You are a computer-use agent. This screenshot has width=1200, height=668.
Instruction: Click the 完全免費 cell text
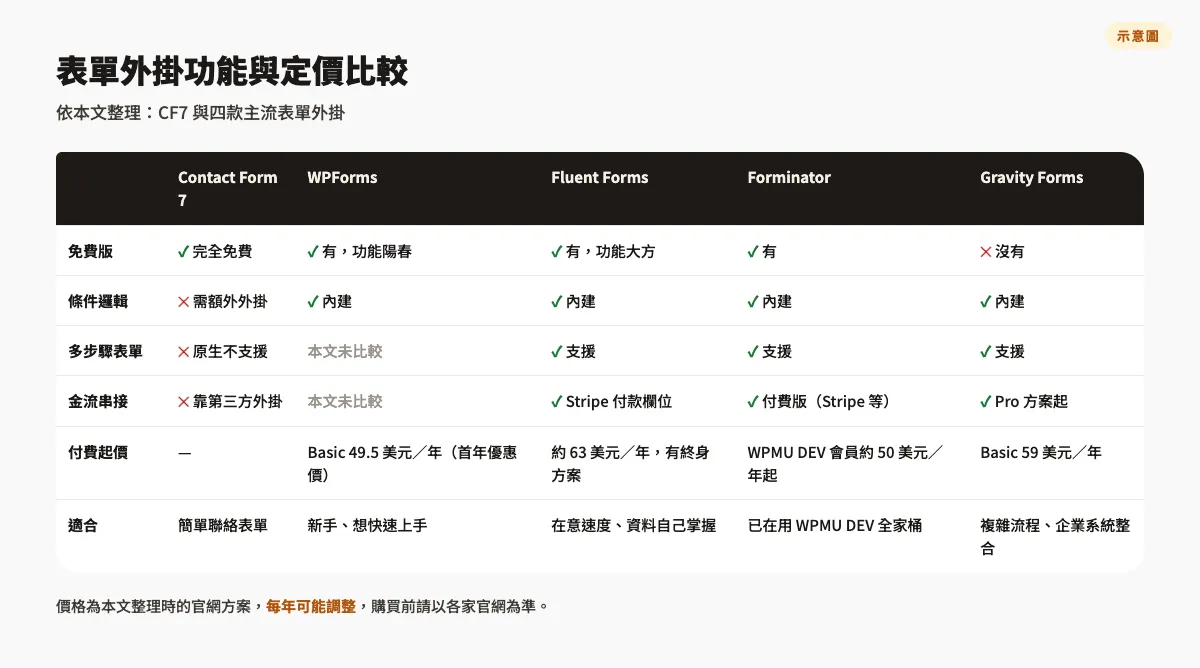(222, 251)
